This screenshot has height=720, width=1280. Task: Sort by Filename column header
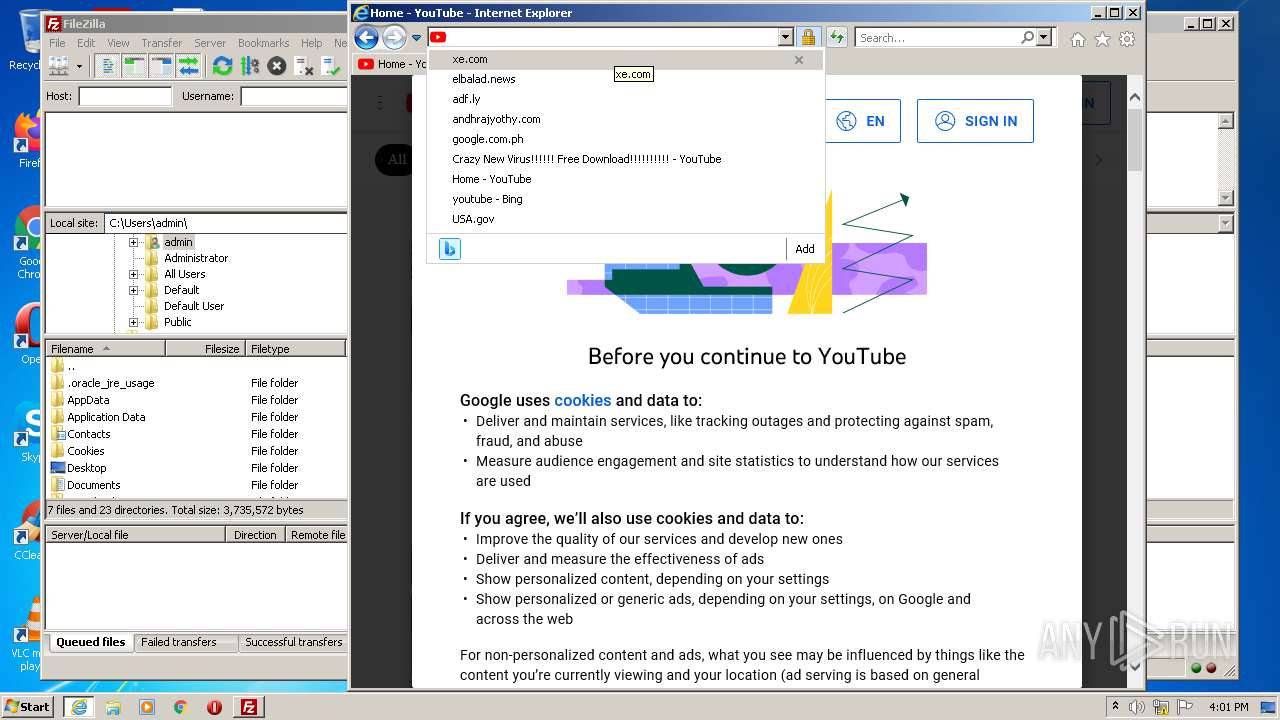click(106, 349)
